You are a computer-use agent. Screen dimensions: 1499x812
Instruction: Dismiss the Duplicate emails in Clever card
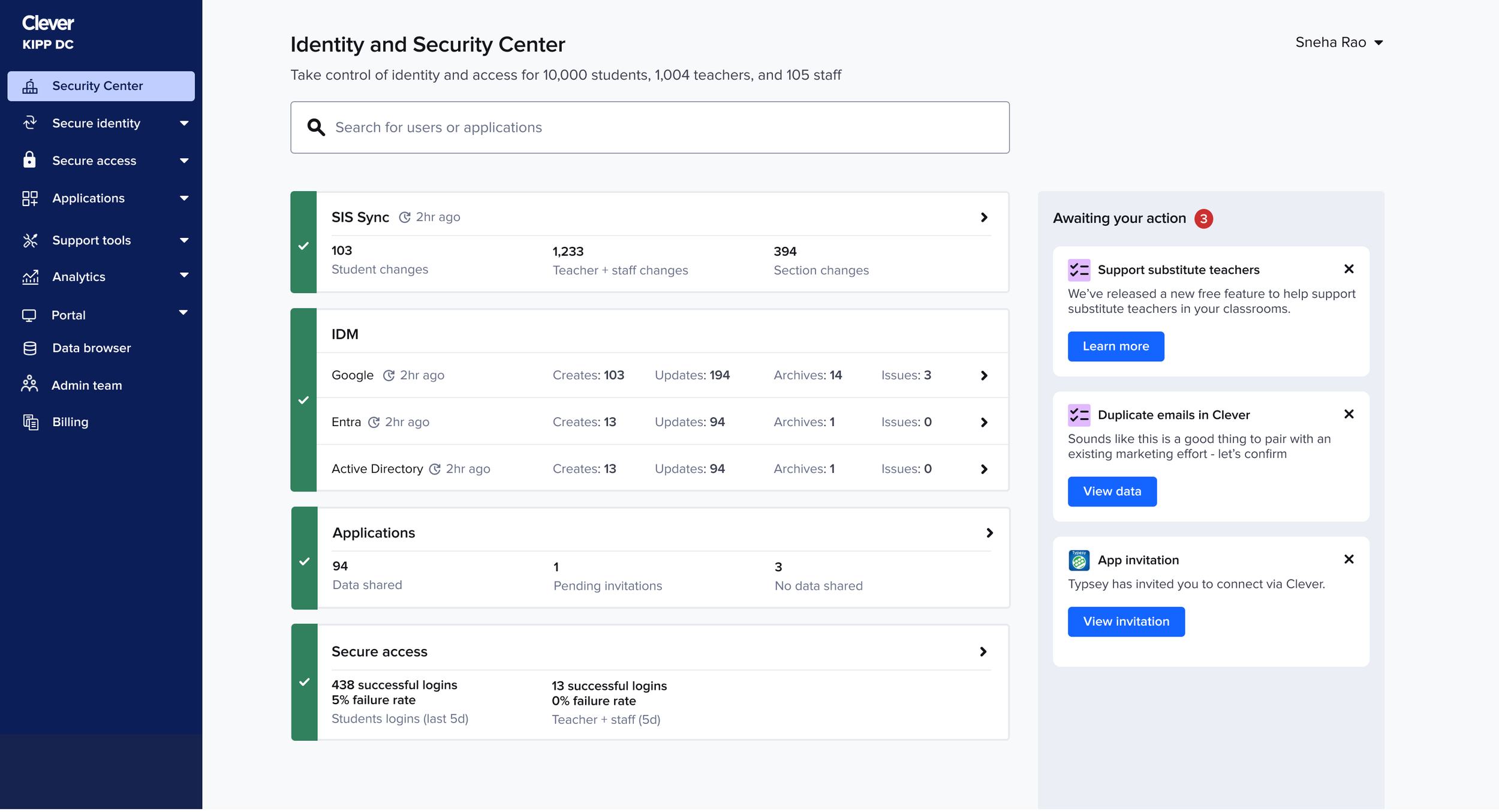pos(1349,415)
